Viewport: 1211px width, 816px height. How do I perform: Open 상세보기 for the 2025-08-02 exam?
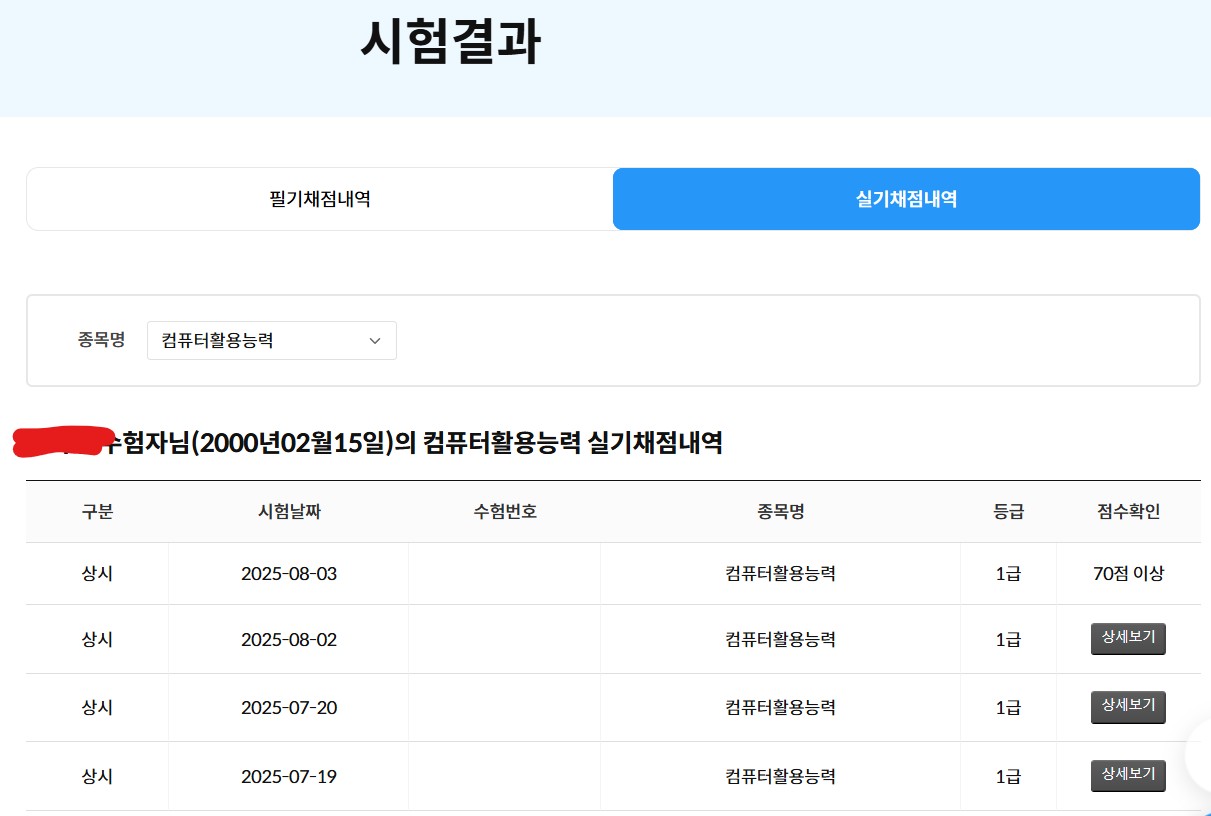[x=1128, y=639]
